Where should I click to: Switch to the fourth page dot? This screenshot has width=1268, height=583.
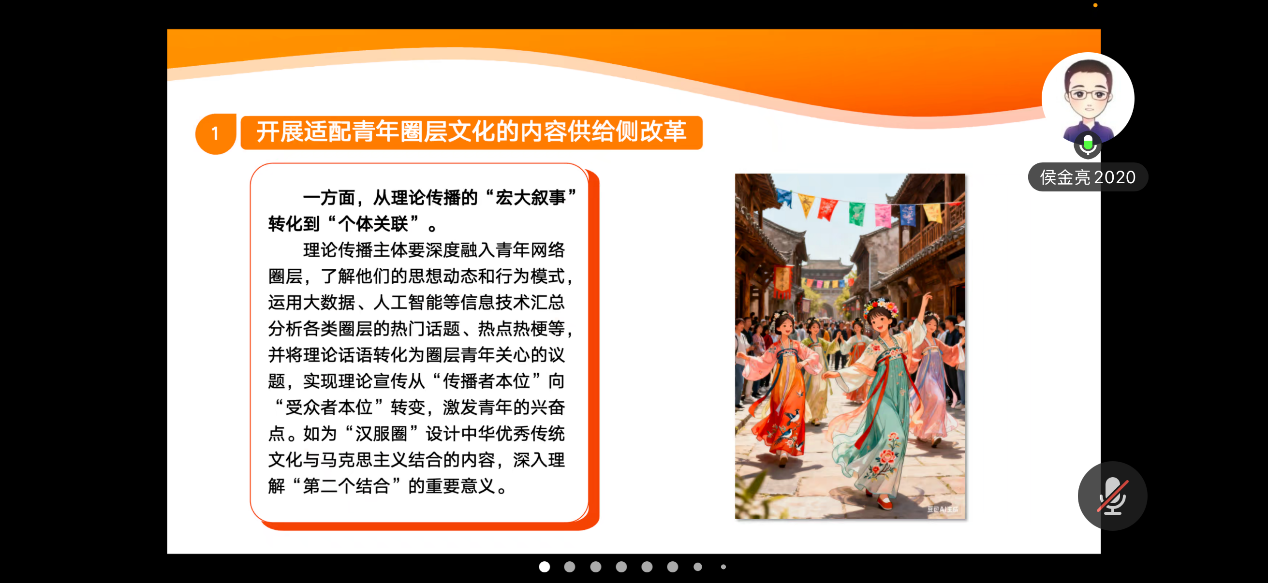coord(621,566)
